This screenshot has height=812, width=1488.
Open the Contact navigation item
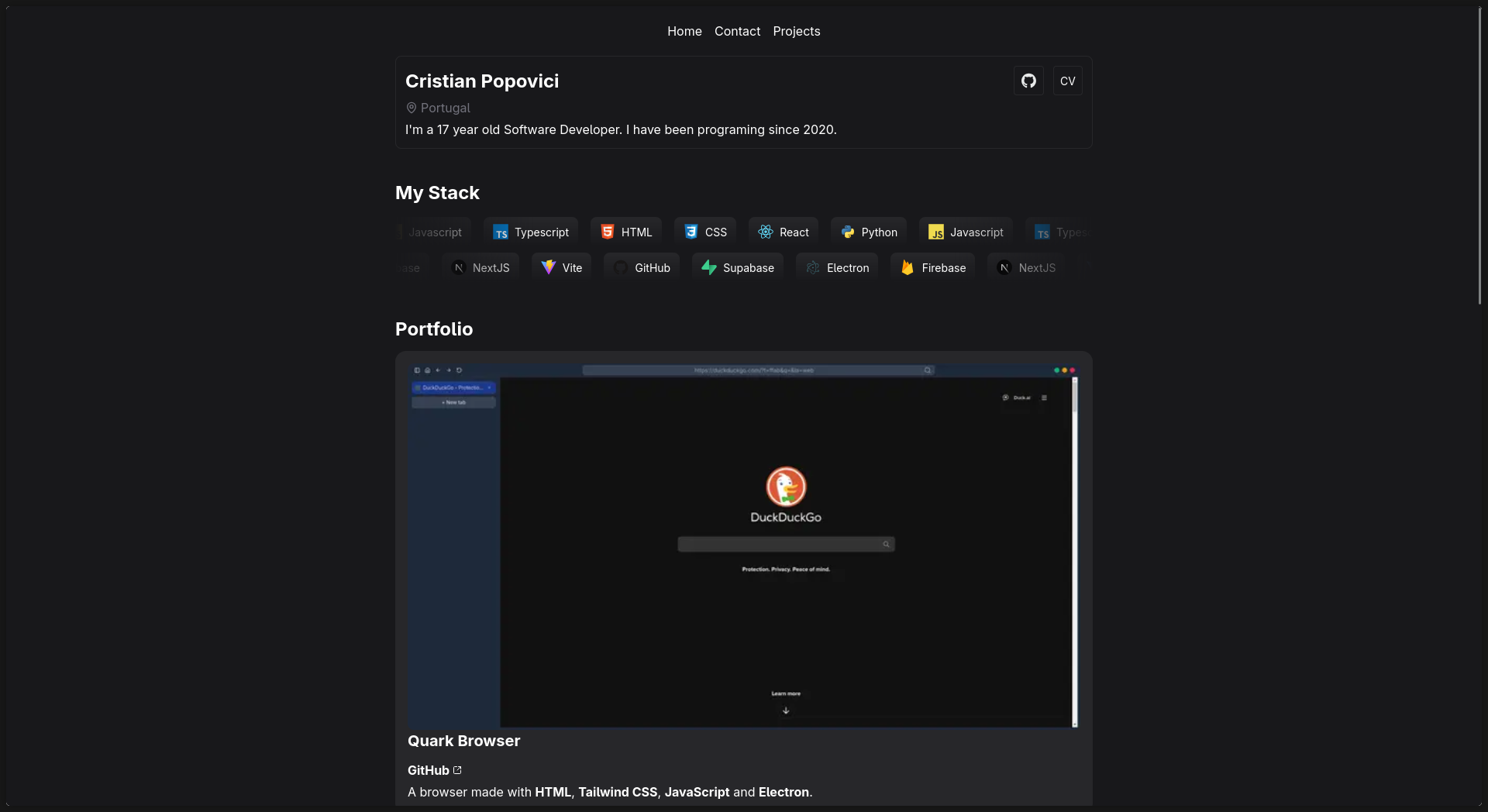coord(736,31)
